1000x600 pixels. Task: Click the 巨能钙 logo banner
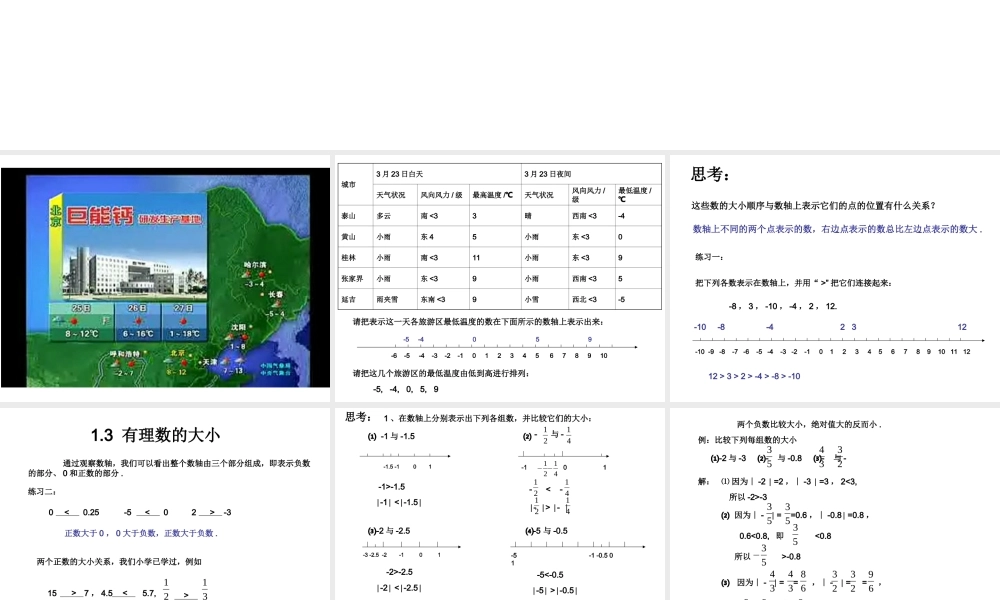[x=134, y=217]
